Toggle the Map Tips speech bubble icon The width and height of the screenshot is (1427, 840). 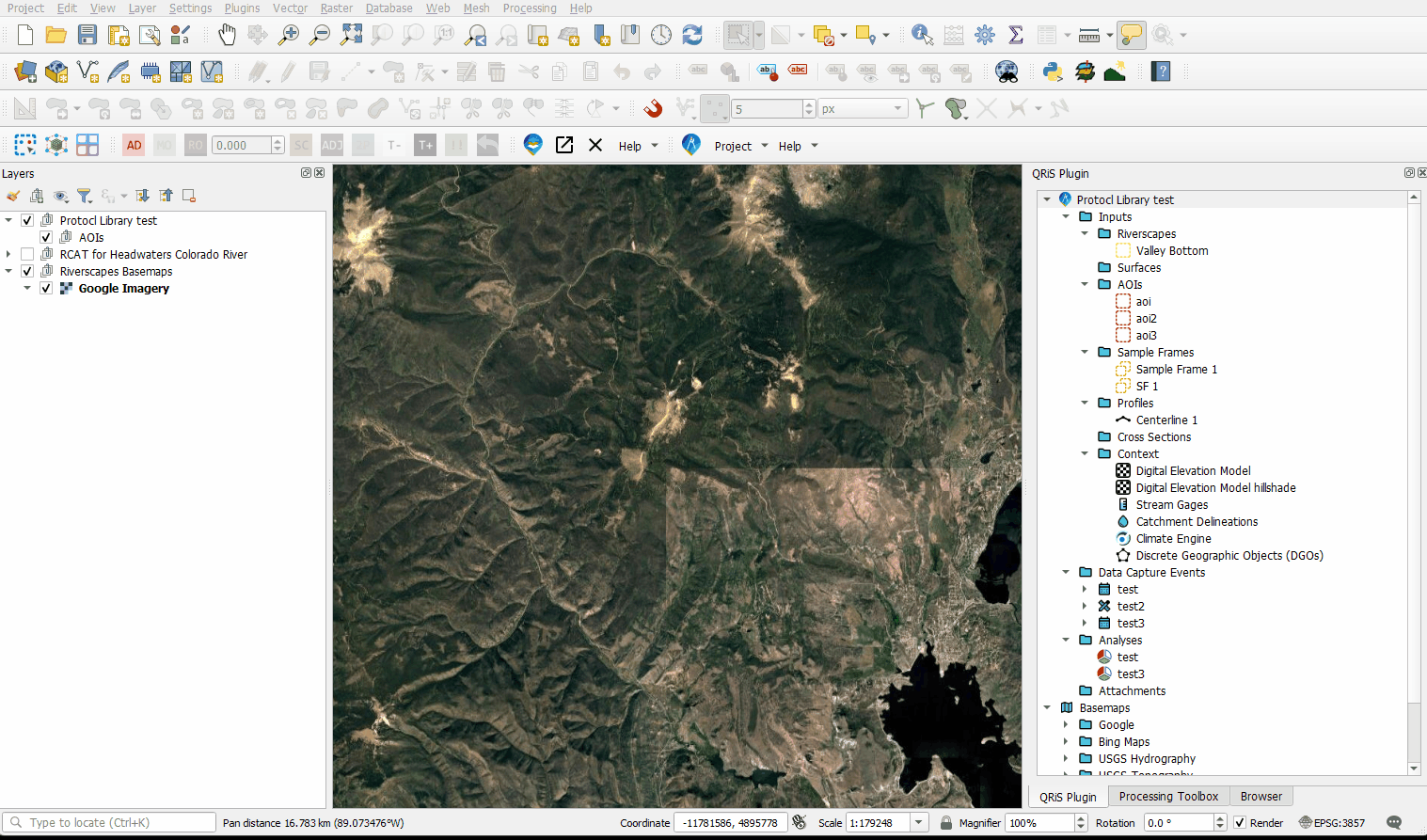(x=1132, y=36)
